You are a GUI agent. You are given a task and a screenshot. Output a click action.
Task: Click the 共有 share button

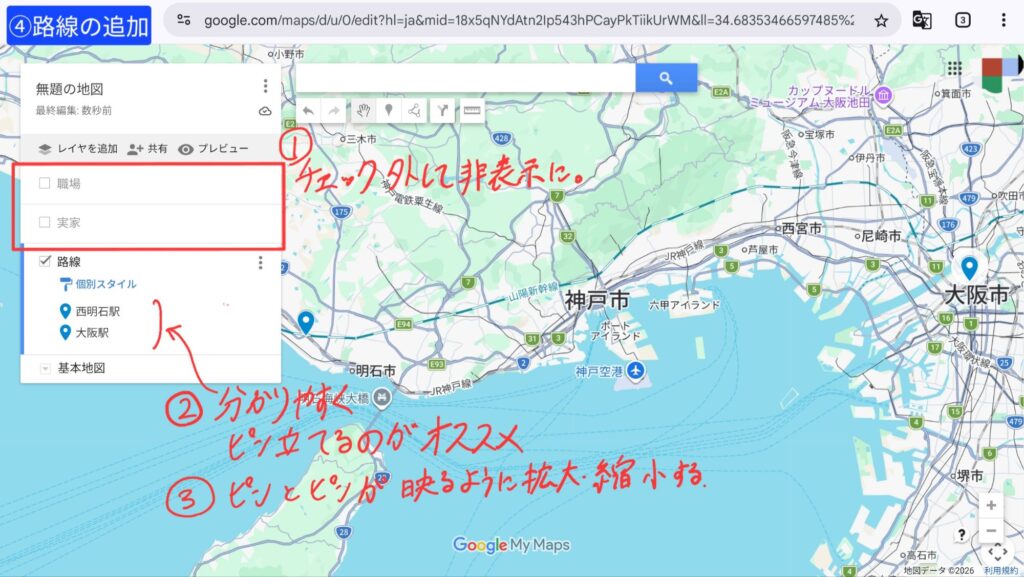tap(147, 149)
